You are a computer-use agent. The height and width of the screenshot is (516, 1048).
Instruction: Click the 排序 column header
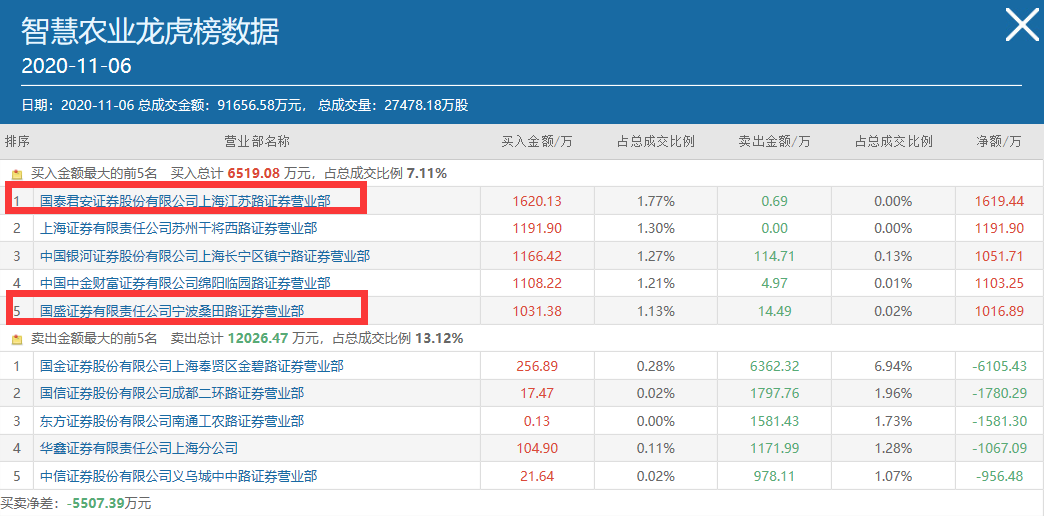pos(17,142)
